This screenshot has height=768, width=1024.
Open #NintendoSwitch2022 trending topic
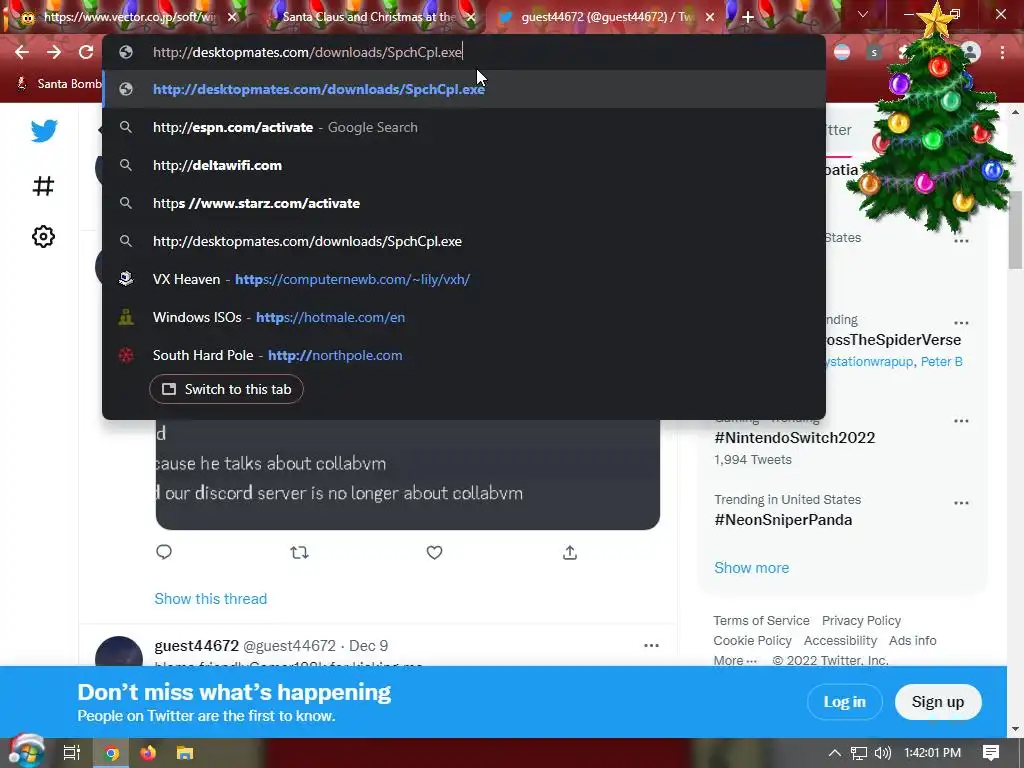coord(794,438)
